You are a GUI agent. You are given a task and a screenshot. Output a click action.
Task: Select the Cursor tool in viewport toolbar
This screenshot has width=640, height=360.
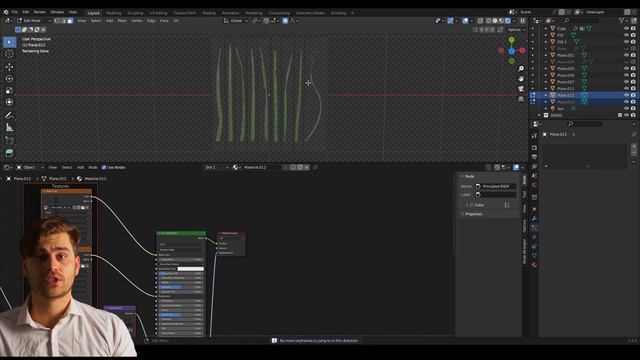[9, 54]
